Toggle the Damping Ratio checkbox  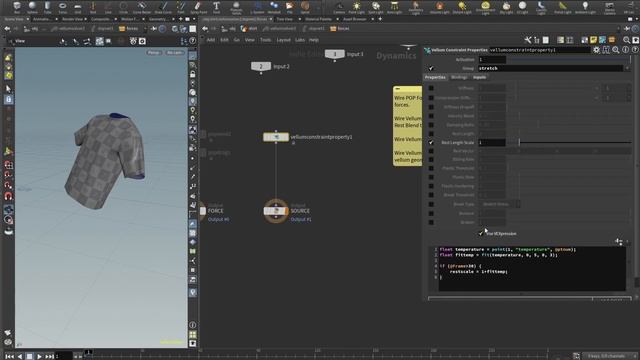pos(431,125)
